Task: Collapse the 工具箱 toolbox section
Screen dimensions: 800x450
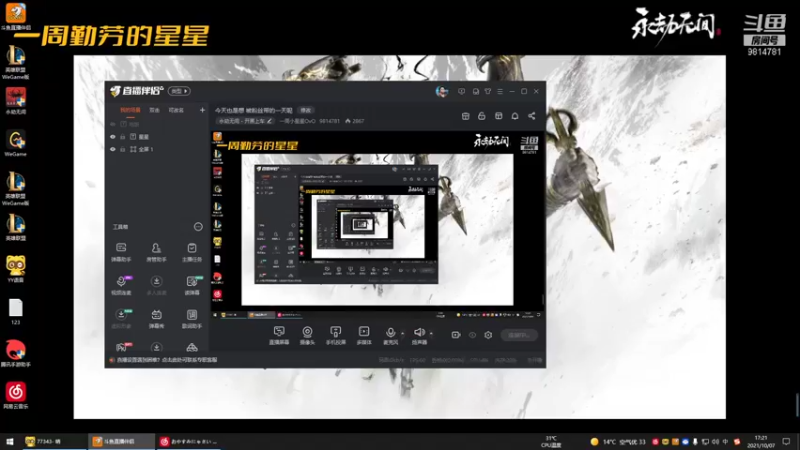Action: click(x=198, y=227)
